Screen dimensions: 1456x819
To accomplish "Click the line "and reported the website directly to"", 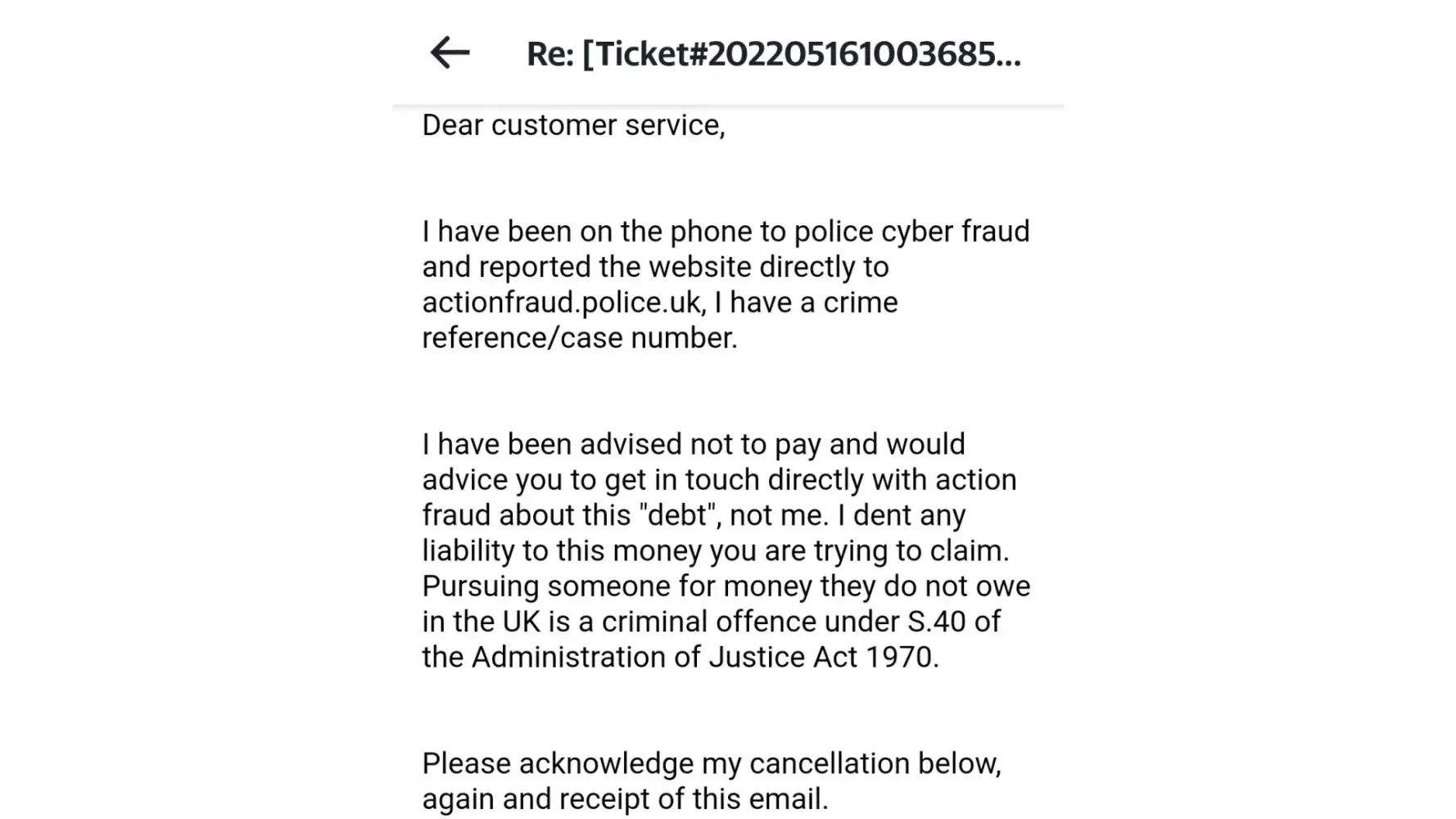I will [x=655, y=267].
